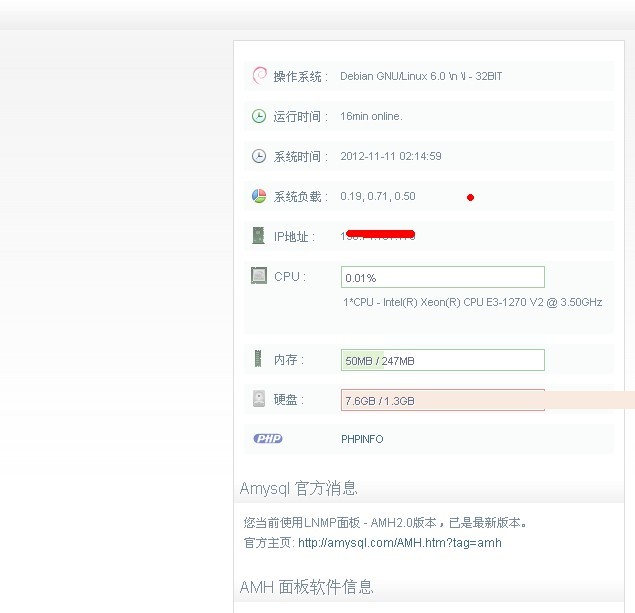
Task: Click the disk usage bar showing 7.6GB / 1.3GB
Action: point(442,400)
